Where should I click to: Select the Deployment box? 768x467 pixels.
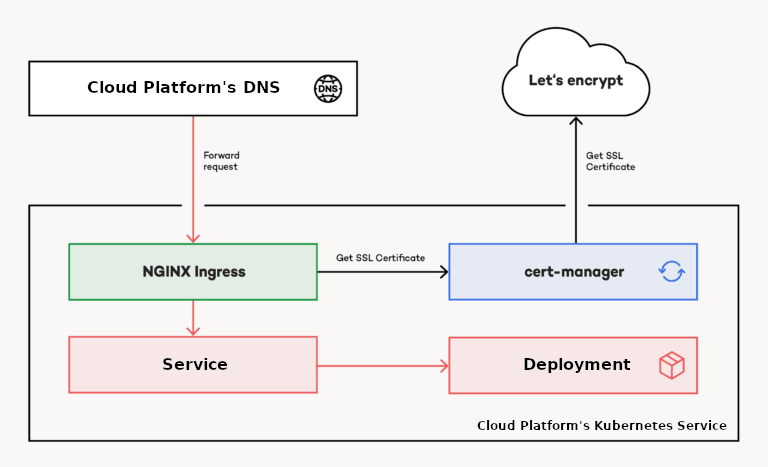click(573, 365)
